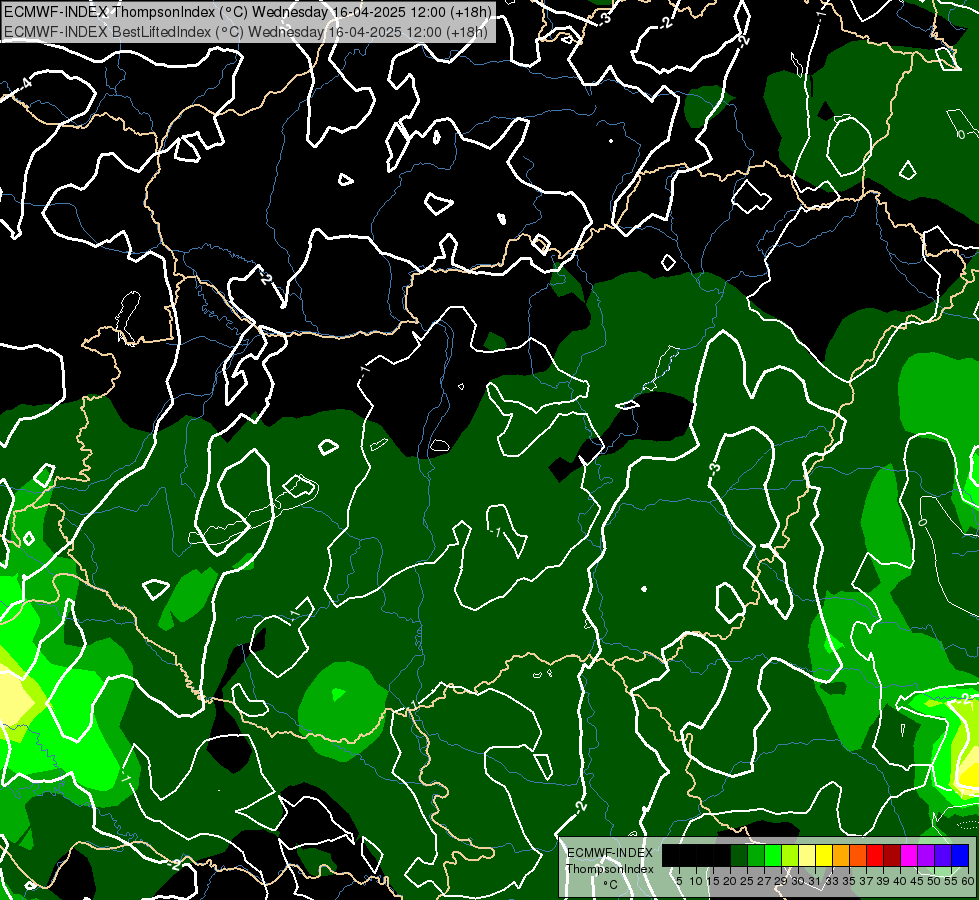The image size is (979, 900).
Task: Click the '-4' contour label on map
Action: (25, 83)
